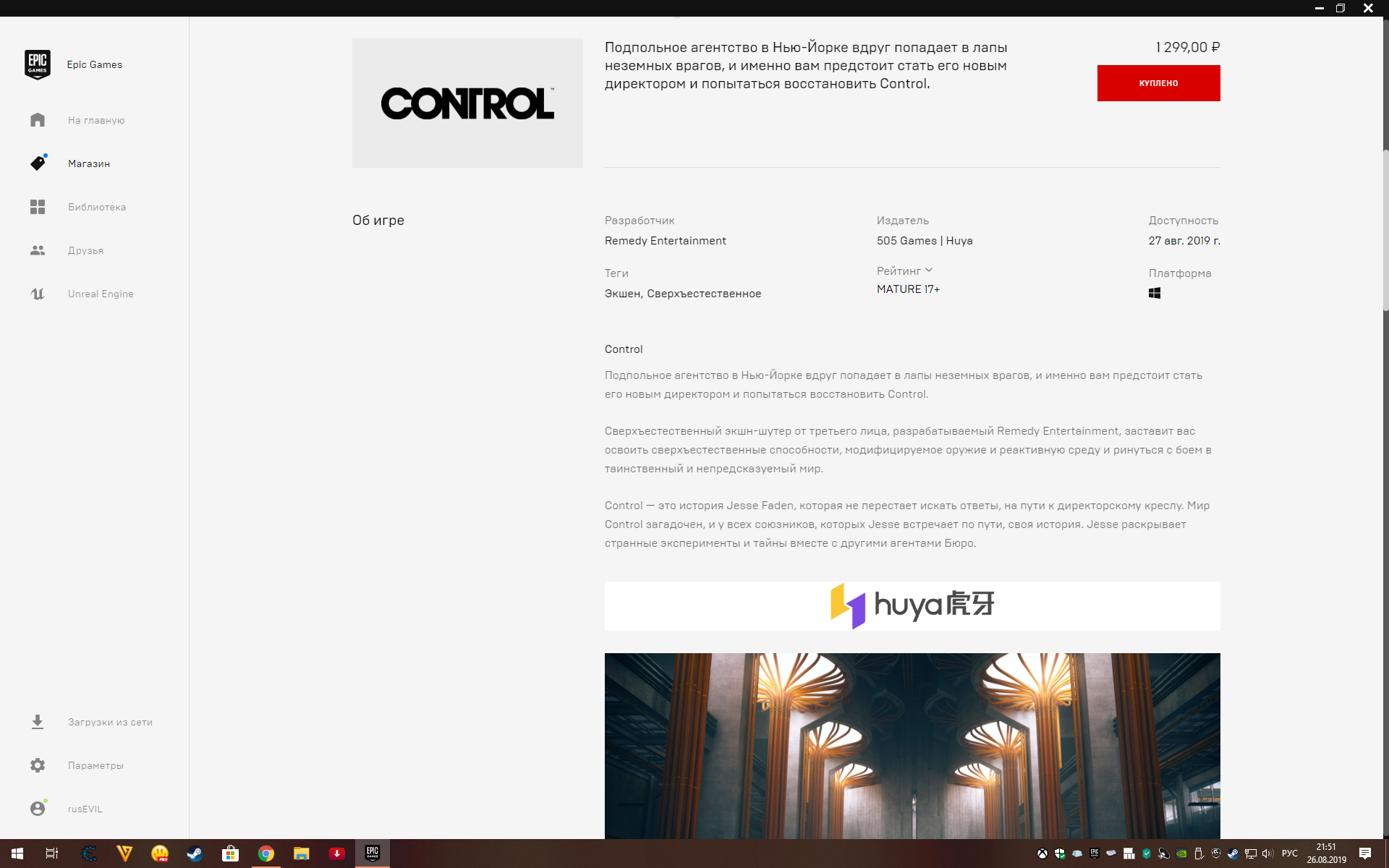
Task: Open Steam from the taskbar
Action: click(x=195, y=854)
